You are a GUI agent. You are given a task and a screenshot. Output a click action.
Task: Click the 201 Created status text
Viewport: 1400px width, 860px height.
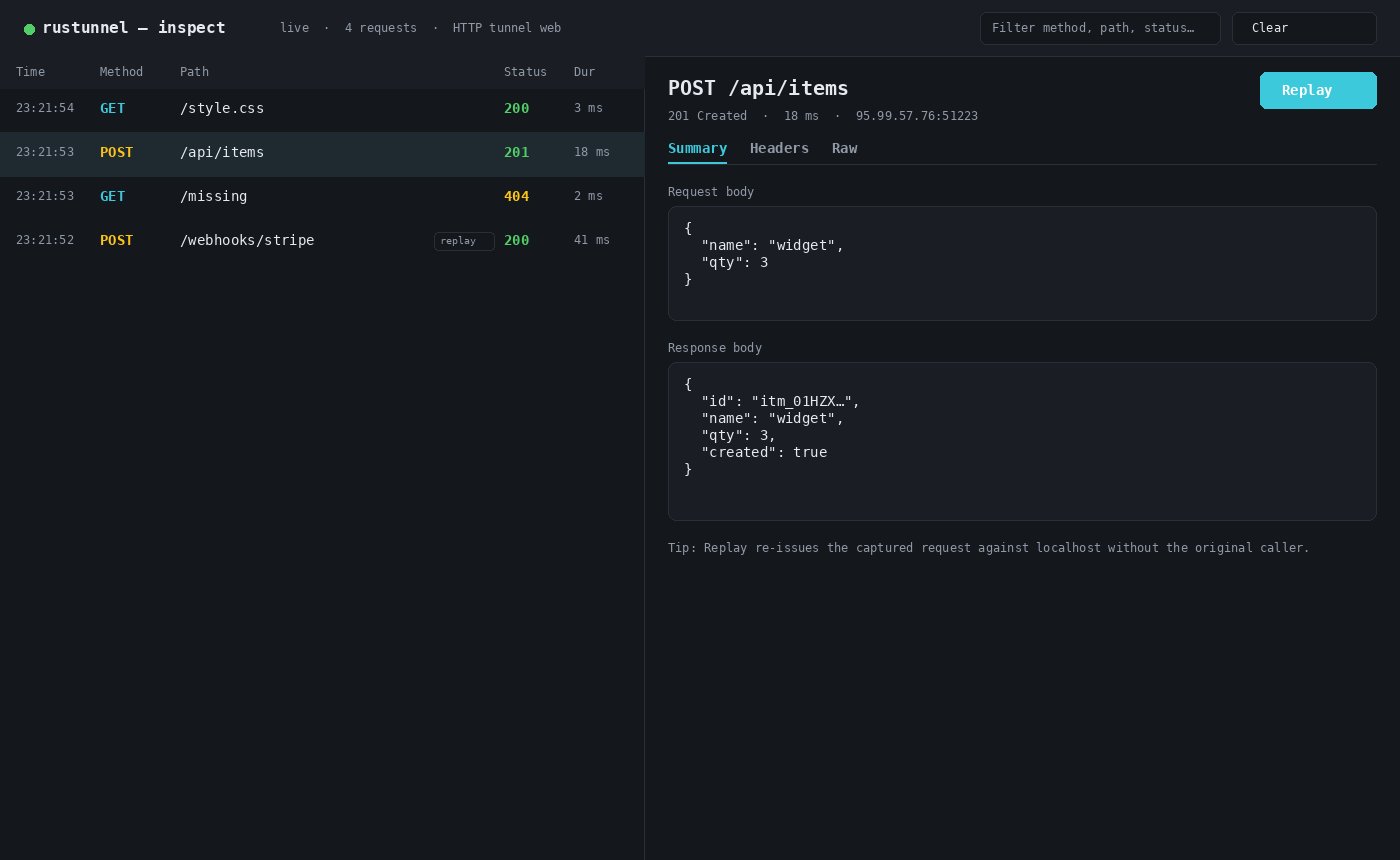(x=707, y=116)
